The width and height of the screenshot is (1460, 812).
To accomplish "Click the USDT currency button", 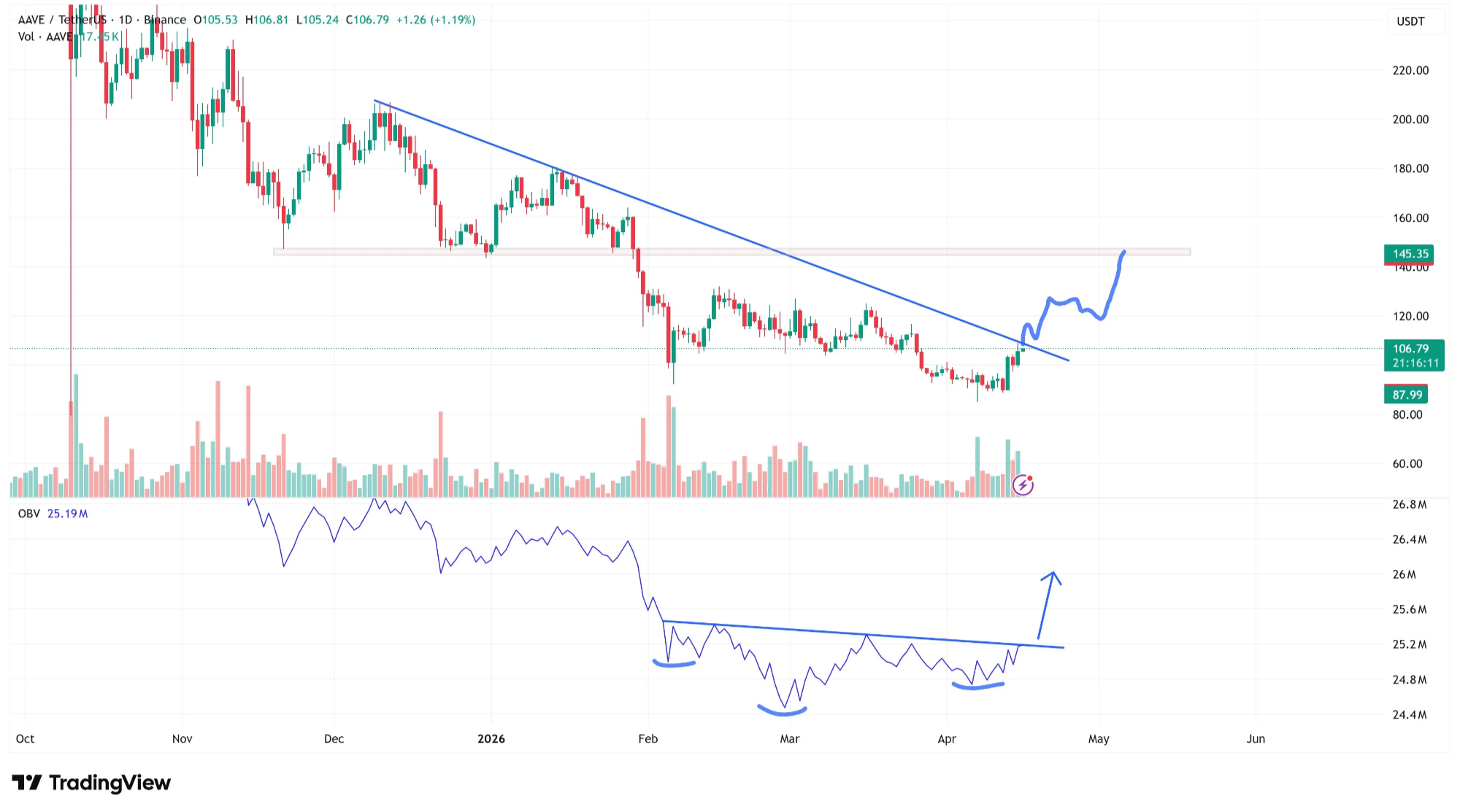I will pos(1410,21).
